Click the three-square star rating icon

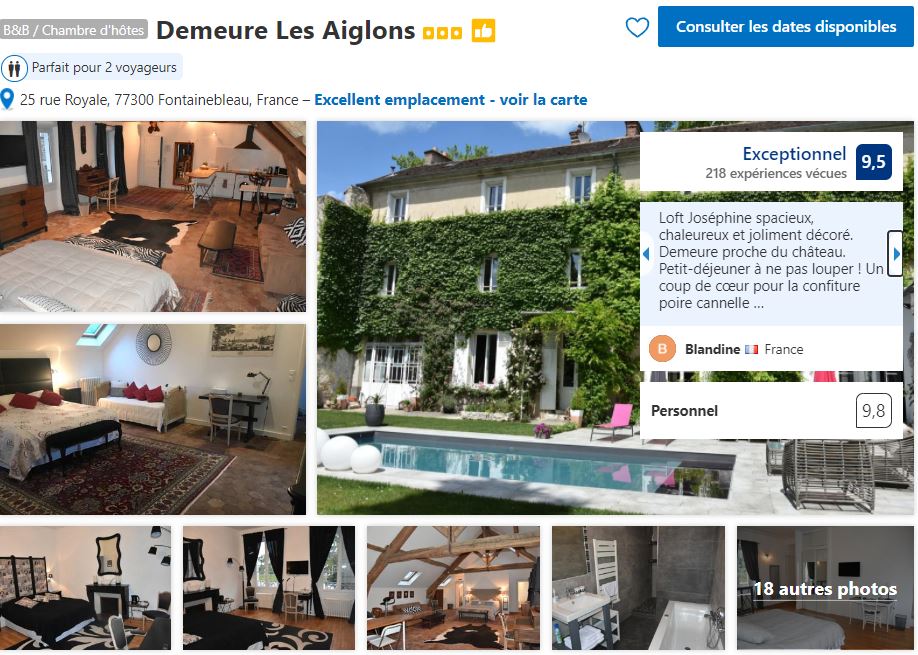(x=442, y=33)
